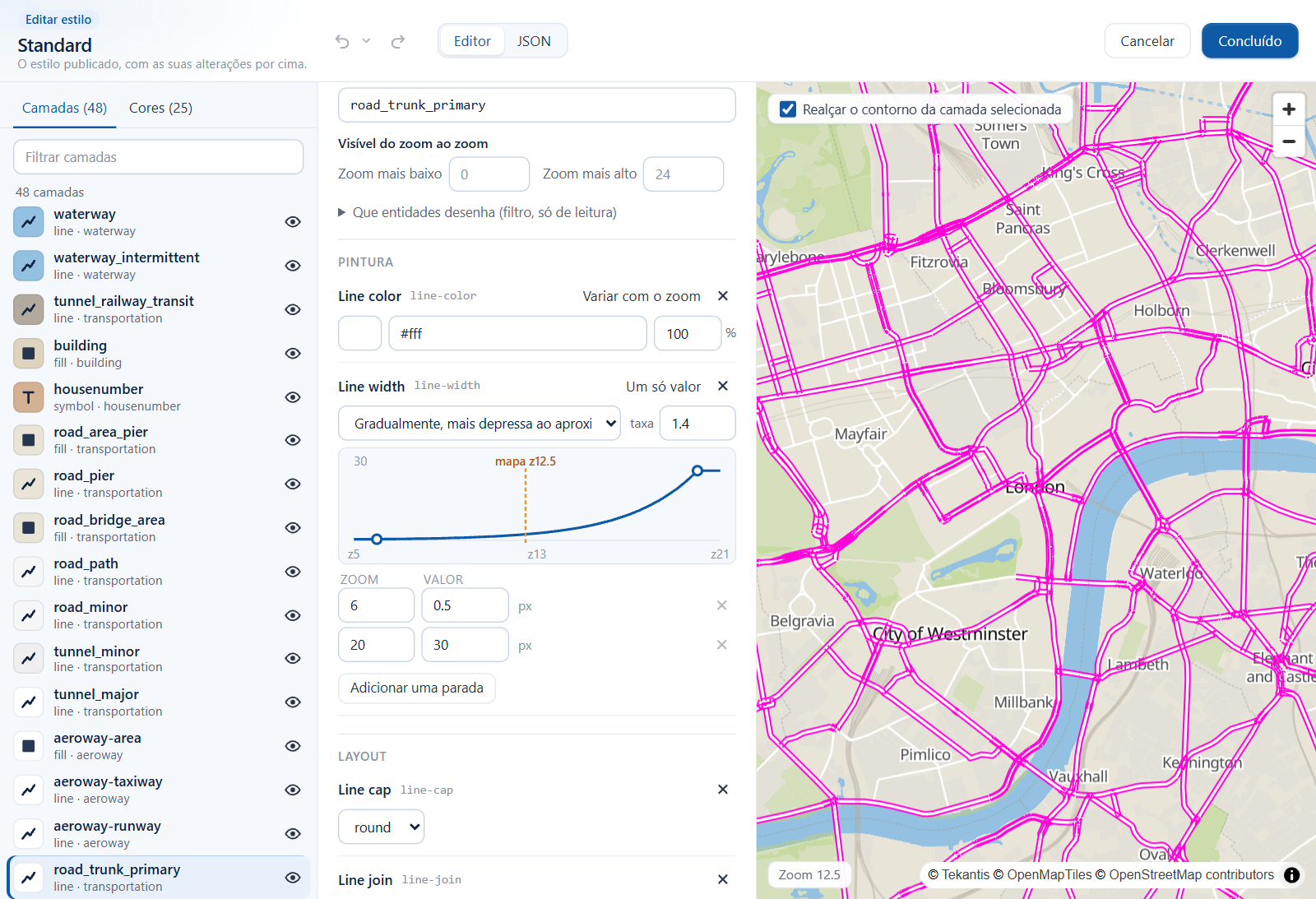This screenshot has width=1316, height=899.
Task: Remove the Line join property
Action: pos(723,880)
